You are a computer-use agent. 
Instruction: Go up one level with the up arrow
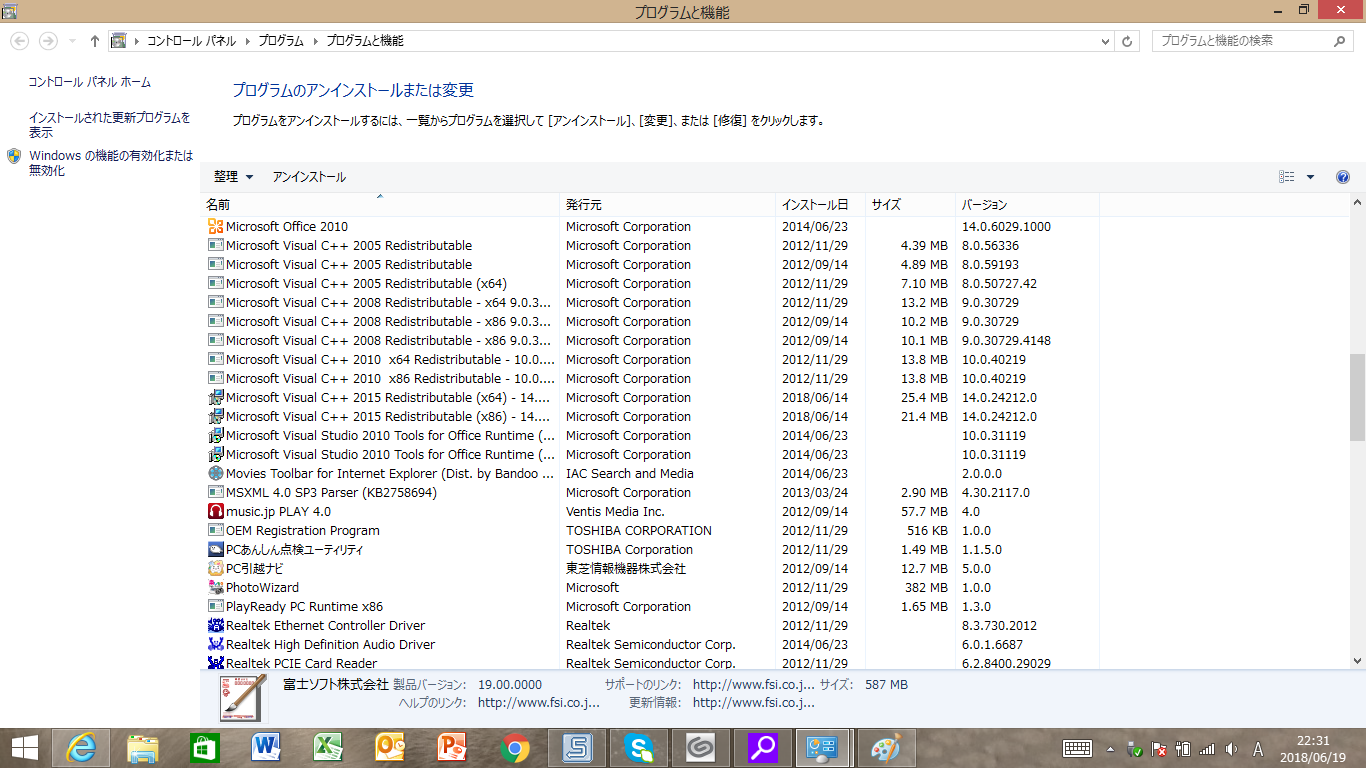pyautogui.click(x=95, y=41)
